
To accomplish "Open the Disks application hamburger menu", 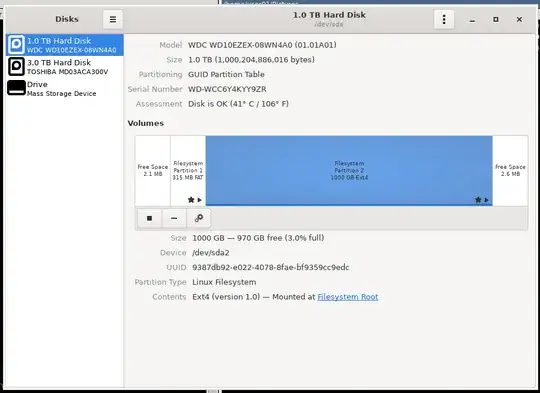I will (x=113, y=19).
